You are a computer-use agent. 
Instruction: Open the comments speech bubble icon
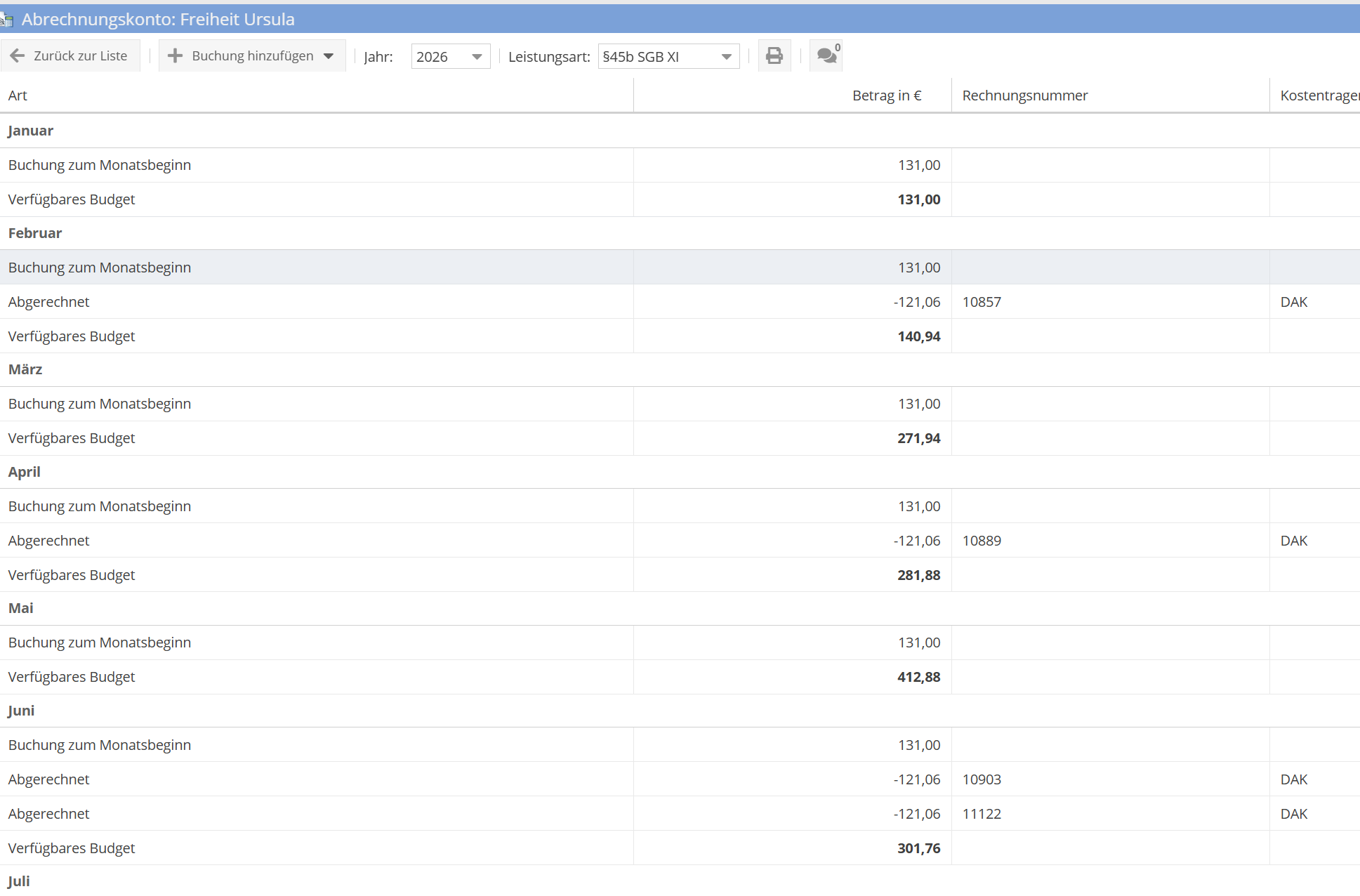[826, 55]
